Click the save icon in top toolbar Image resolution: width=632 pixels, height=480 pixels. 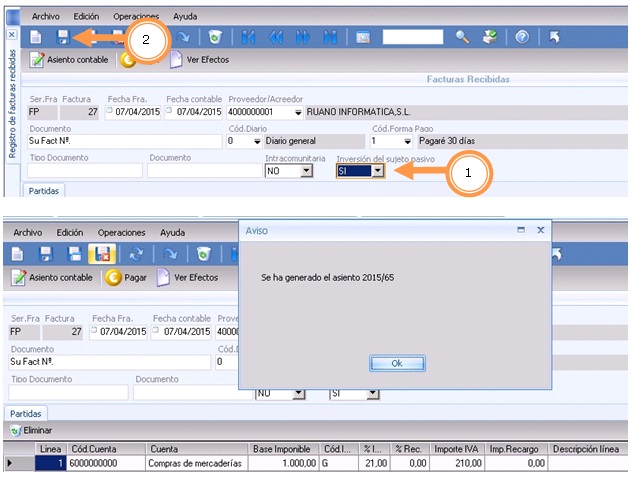62,37
